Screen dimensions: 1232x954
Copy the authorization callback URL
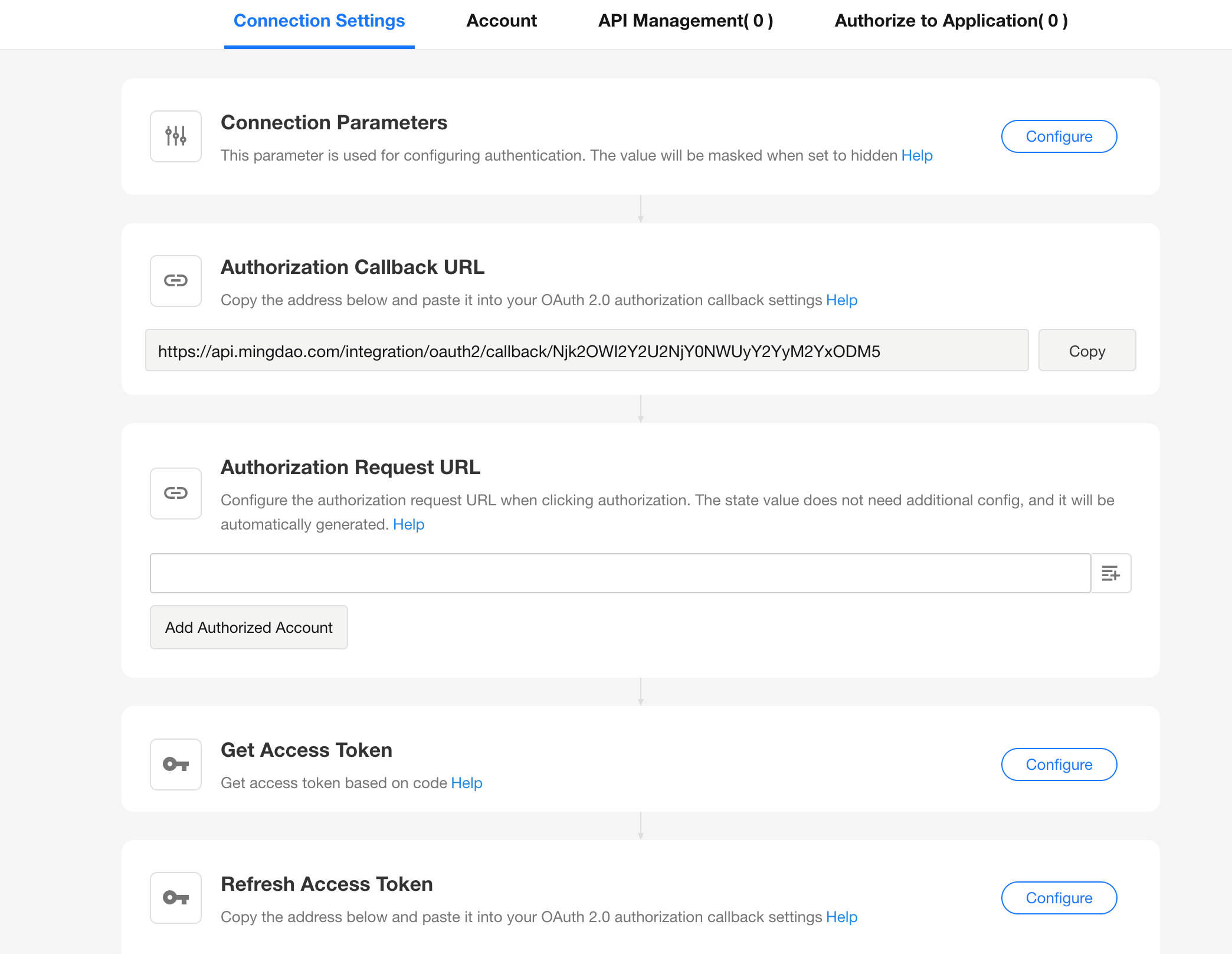(1087, 351)
